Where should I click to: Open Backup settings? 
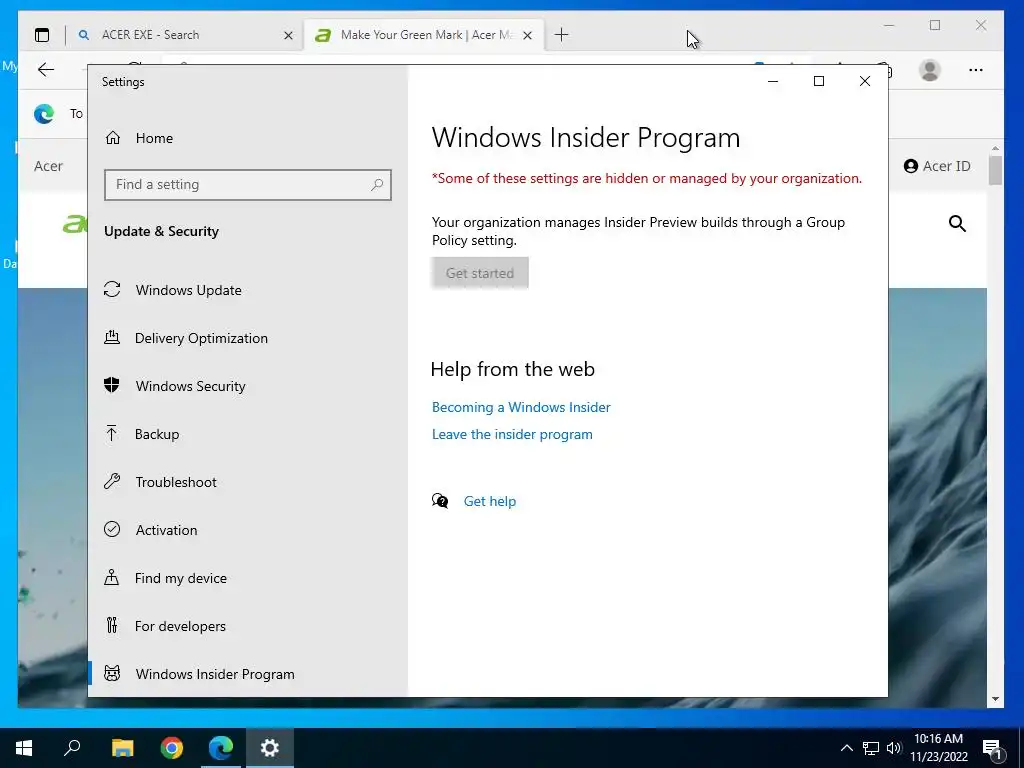click(x=157, y=434)
